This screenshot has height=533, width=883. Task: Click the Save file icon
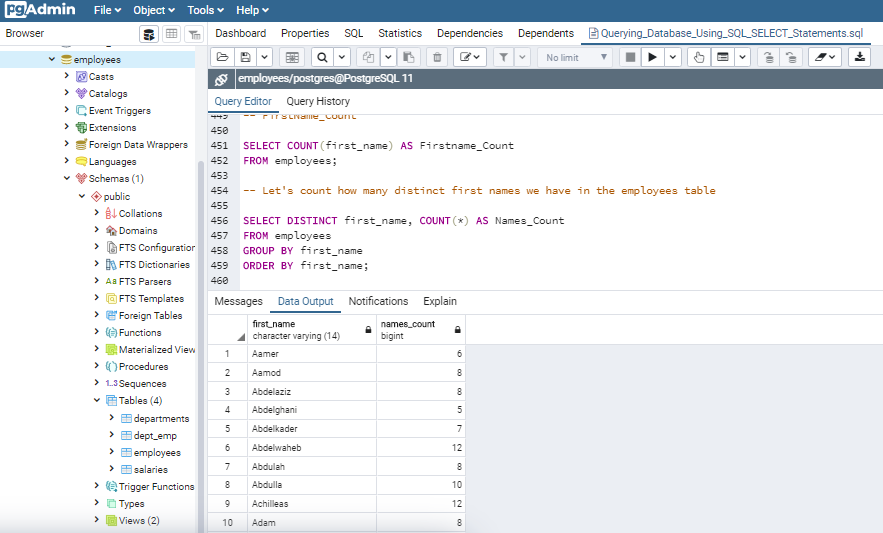(x=244, y=57)
